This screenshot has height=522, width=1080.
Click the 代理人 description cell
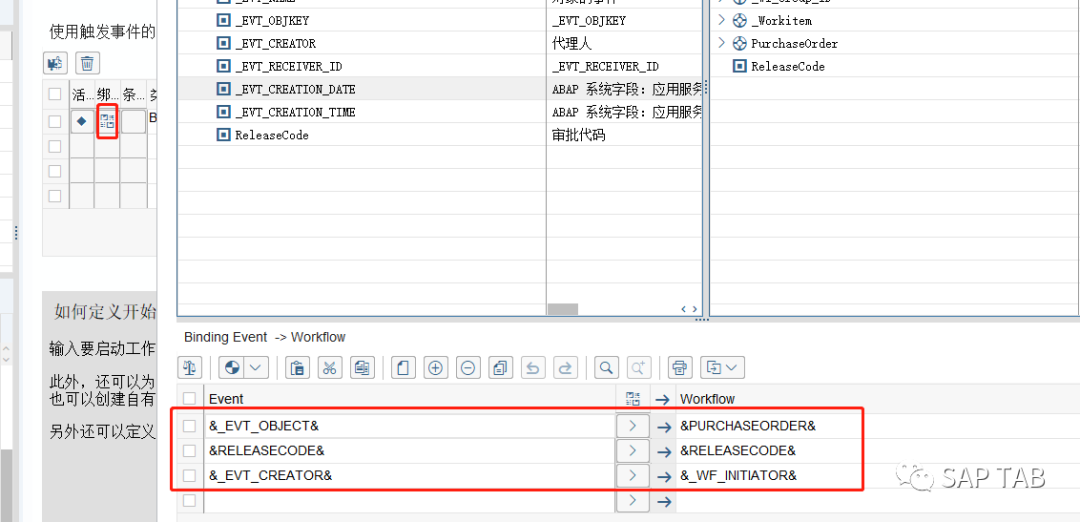(x=572, y=43)
